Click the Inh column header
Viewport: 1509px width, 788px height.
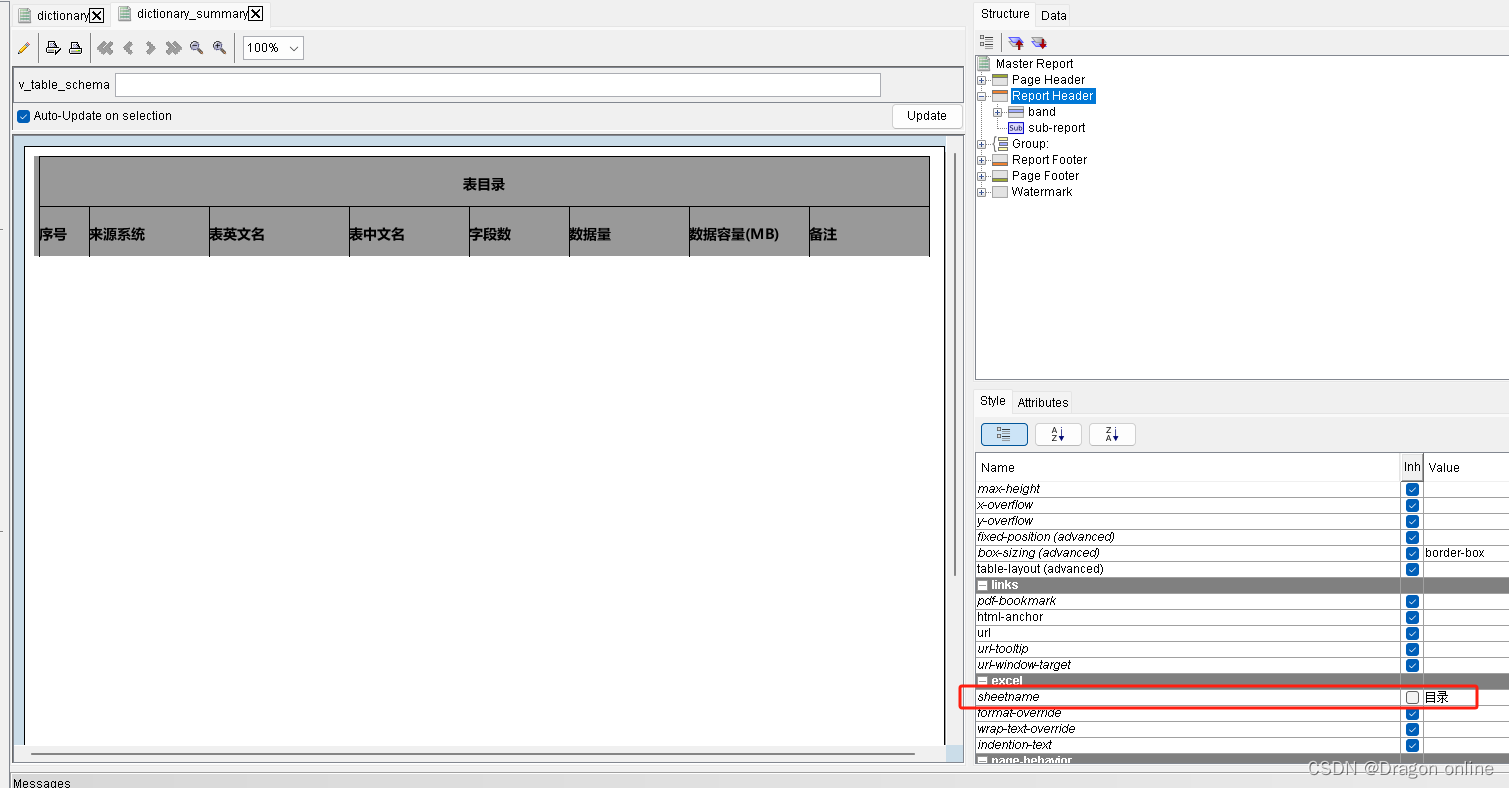tap(1412, 467)
